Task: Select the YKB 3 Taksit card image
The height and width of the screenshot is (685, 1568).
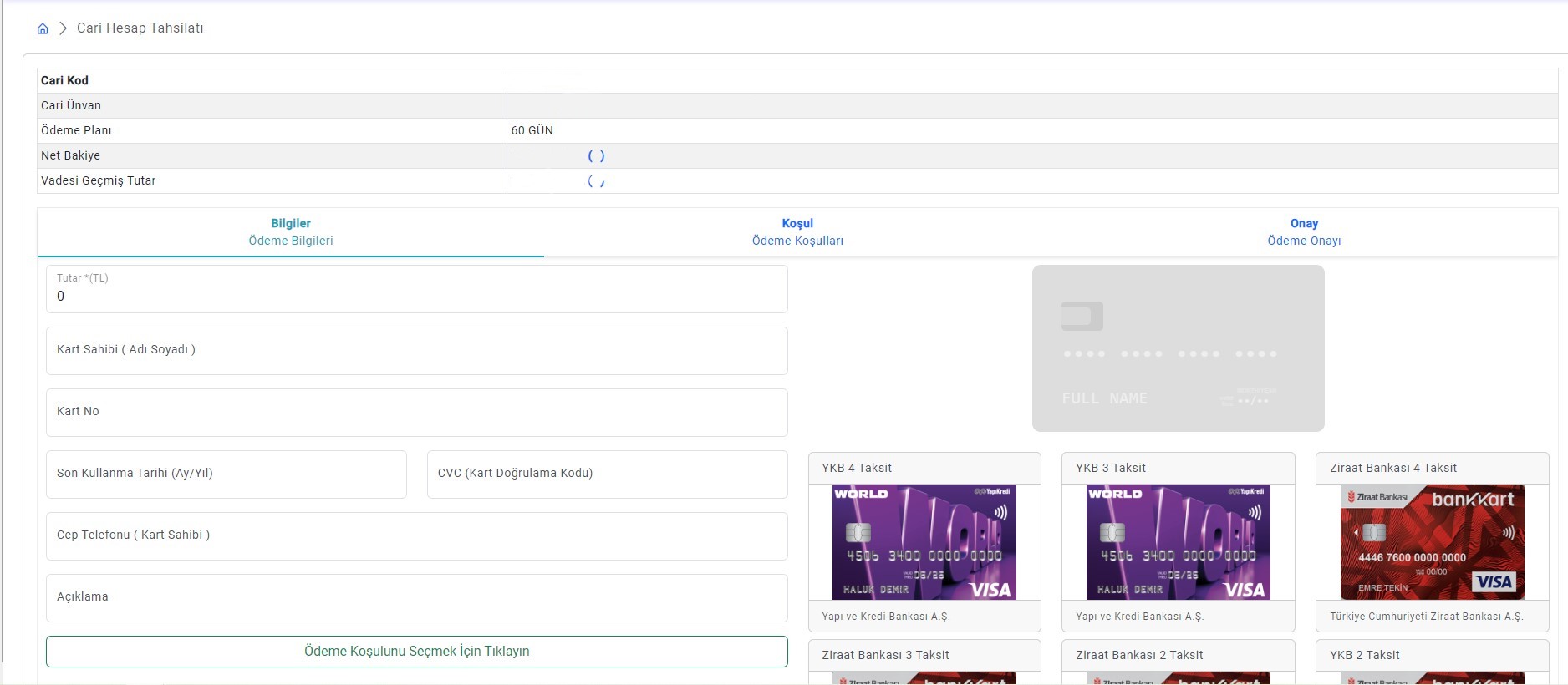Action: click(x=1178, y=542)
